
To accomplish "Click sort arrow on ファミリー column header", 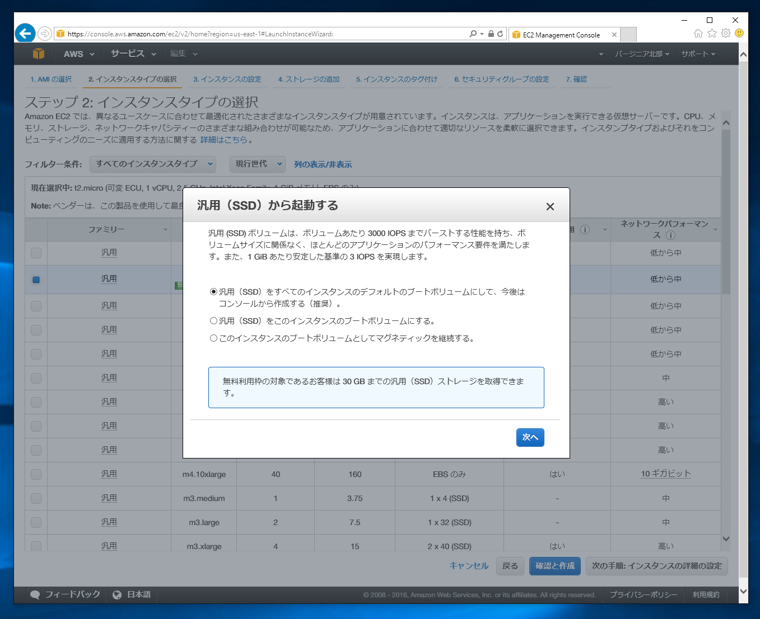I will [x=165, y=230].
